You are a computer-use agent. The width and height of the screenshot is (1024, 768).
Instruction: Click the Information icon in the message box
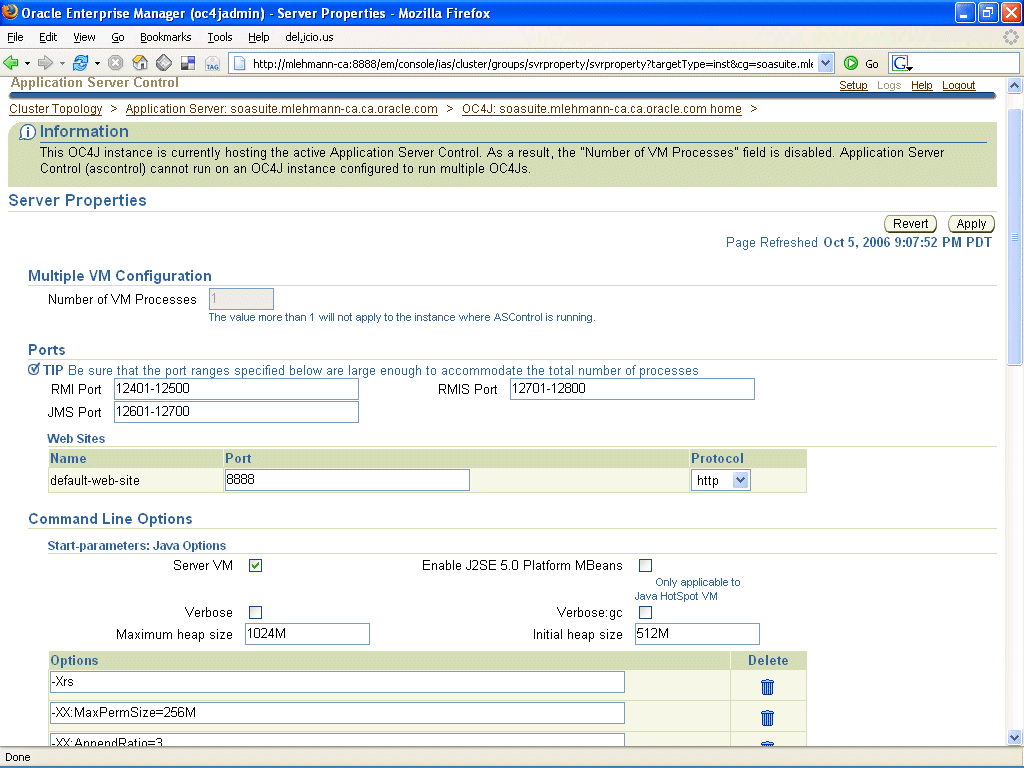coord(27,133)
